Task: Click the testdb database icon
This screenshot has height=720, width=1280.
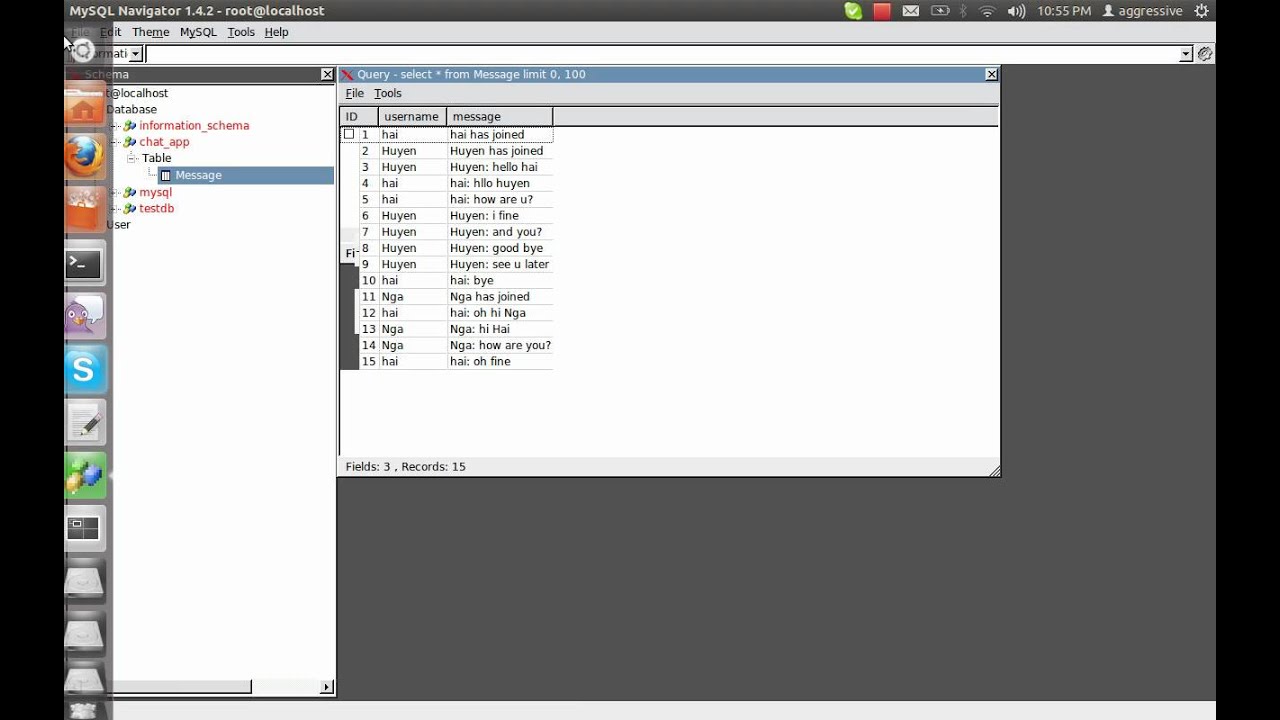Action: coord(130,208)
